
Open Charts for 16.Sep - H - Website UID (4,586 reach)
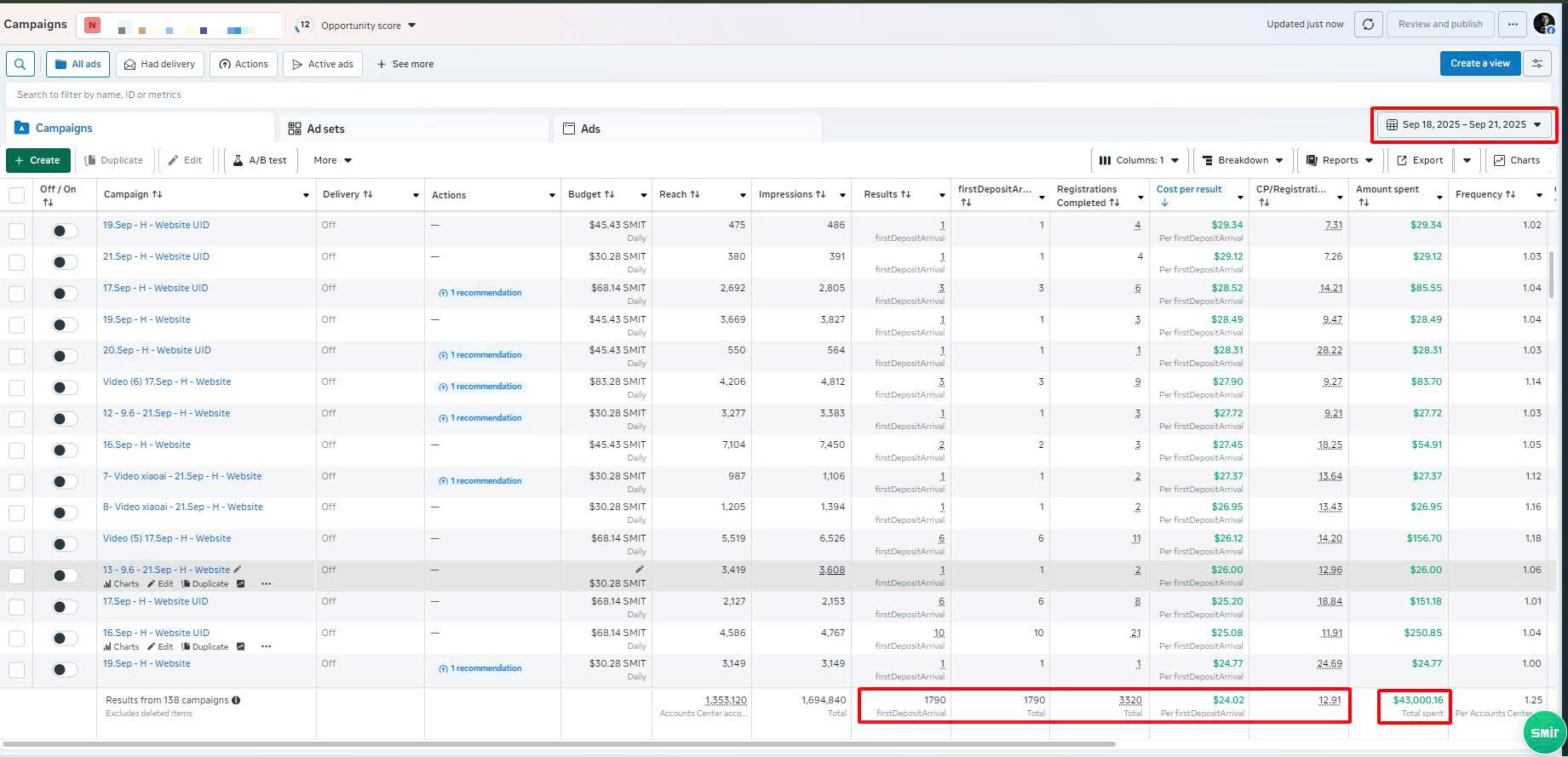pyautogui.click(x=121, y=646)
